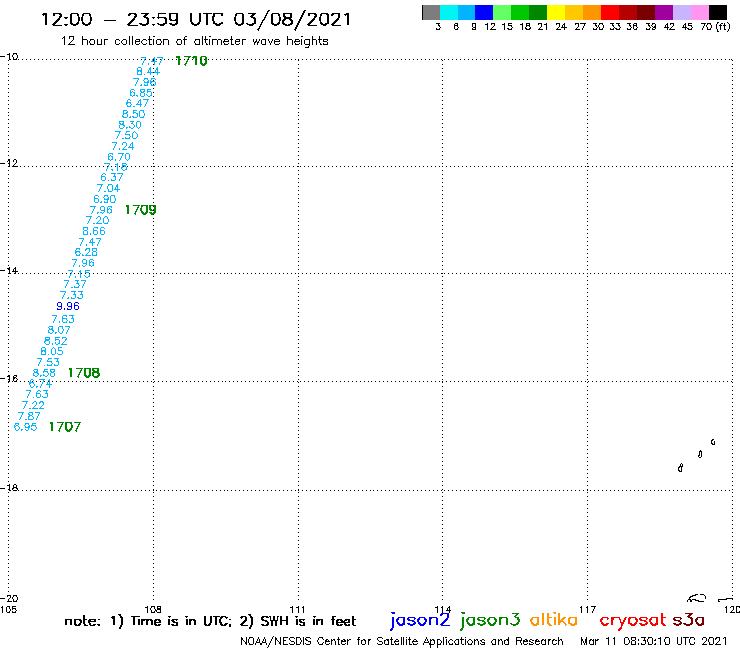The width and height of the screenshot is (740, 650).
Task: Select the green pass label 1708
Action: (x=84, y=373)
